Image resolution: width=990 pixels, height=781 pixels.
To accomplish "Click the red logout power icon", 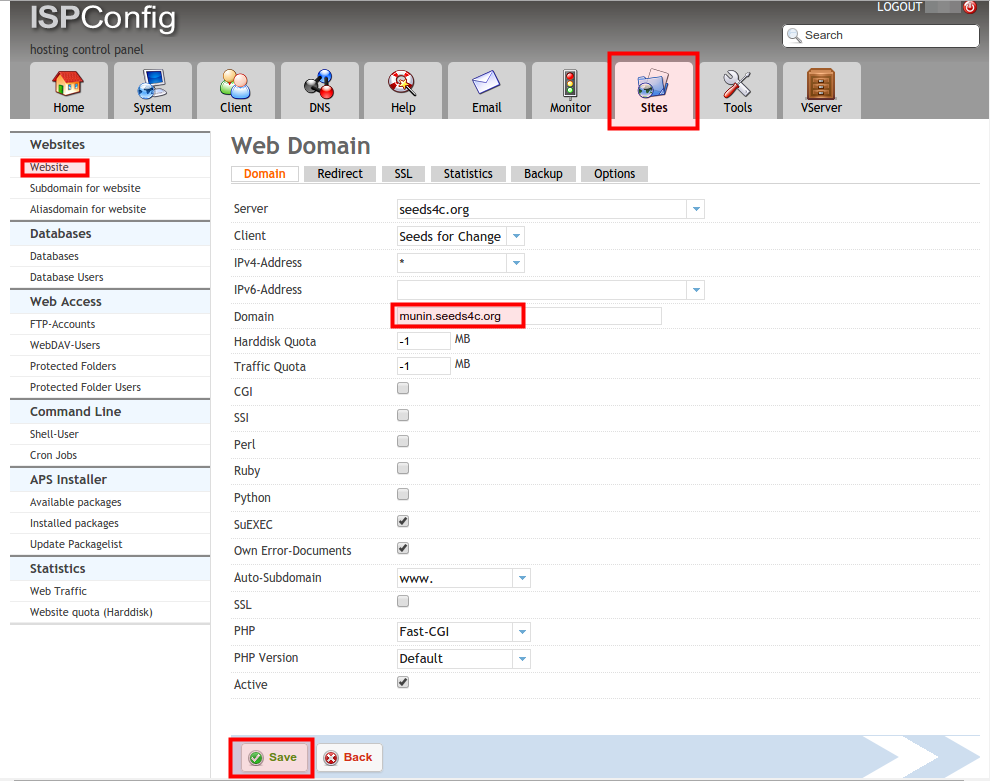I will 969,7.
